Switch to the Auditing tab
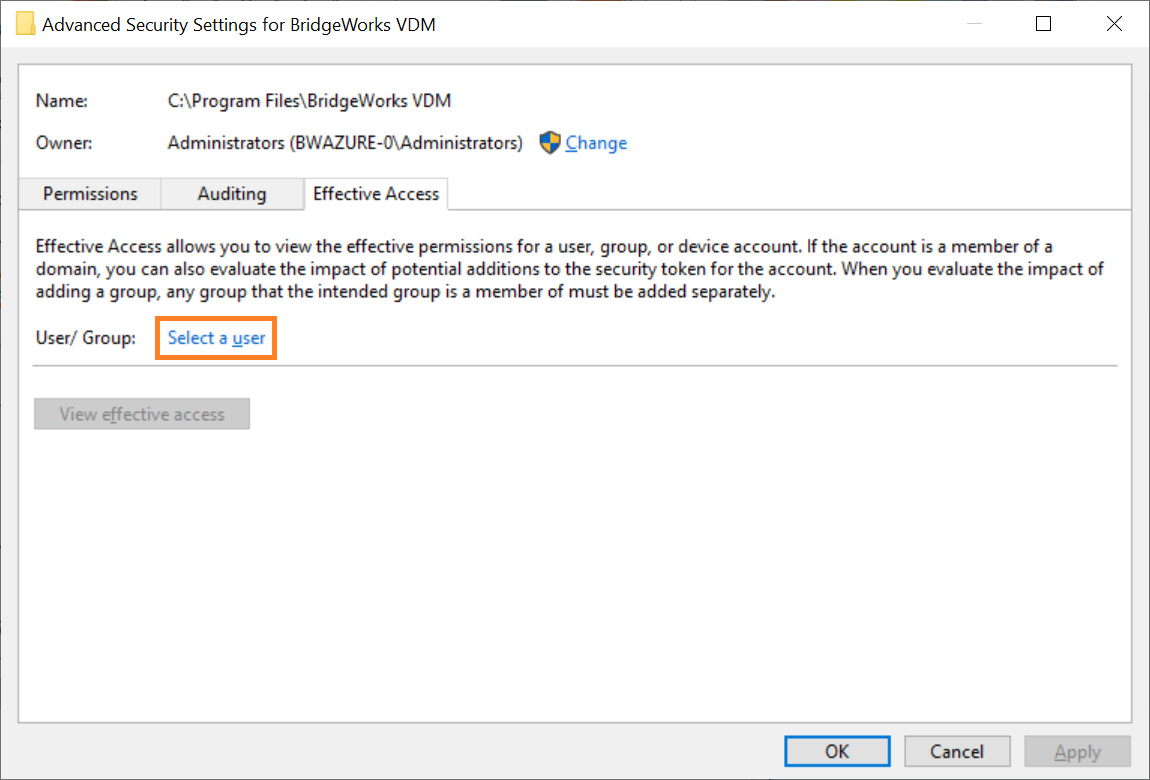1150x780 pixels. (x=232, y=194)
